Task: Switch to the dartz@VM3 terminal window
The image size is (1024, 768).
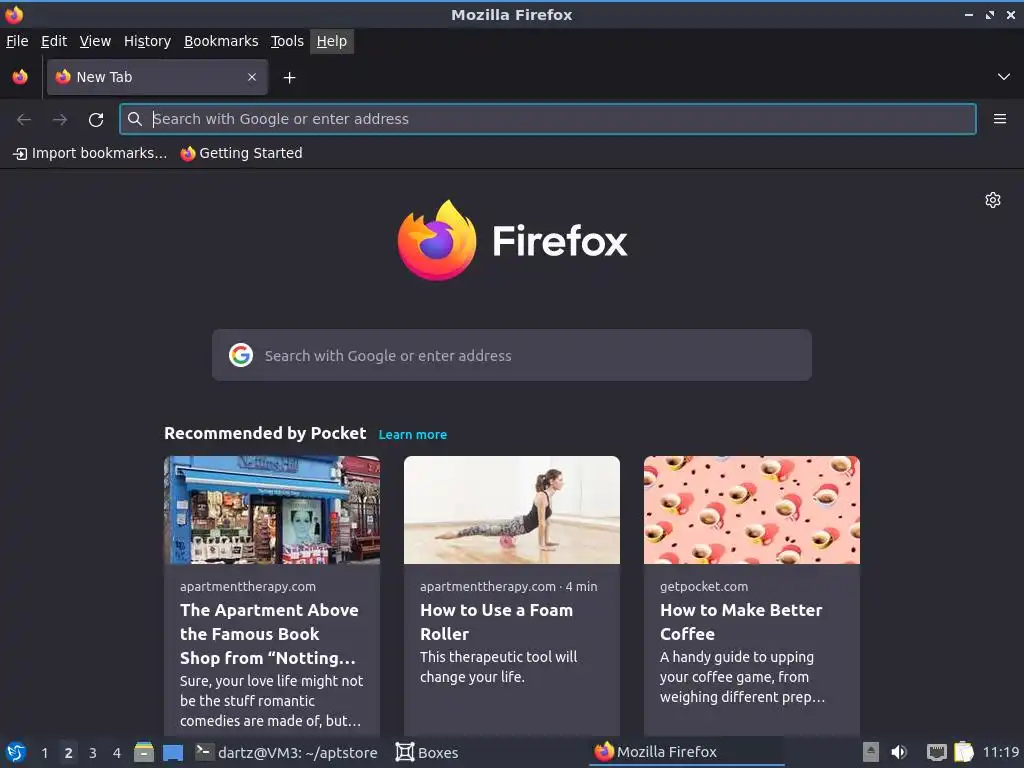Action: click(x=287, y=752)
